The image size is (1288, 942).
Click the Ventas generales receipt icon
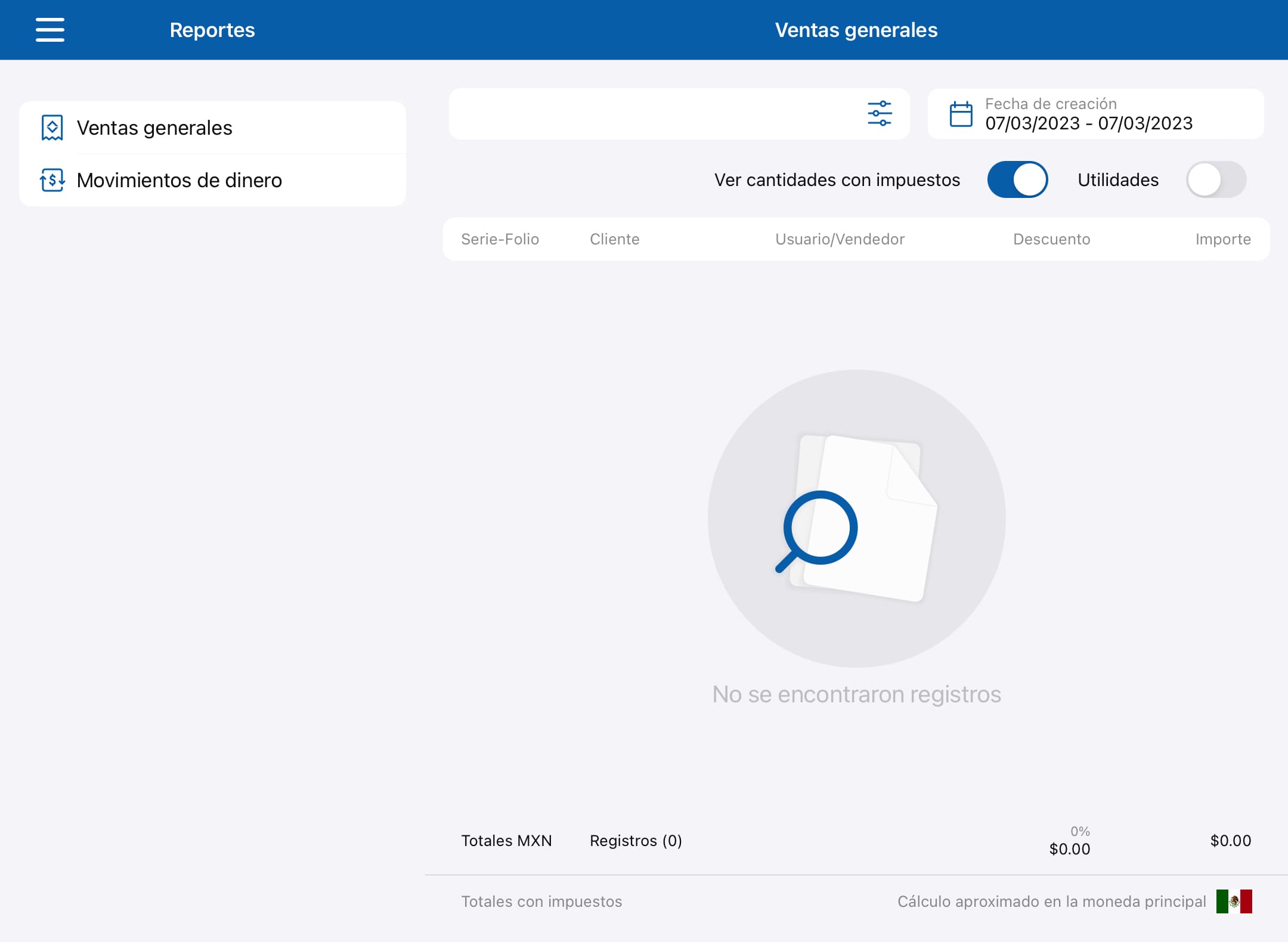click(x=52, y=128)
